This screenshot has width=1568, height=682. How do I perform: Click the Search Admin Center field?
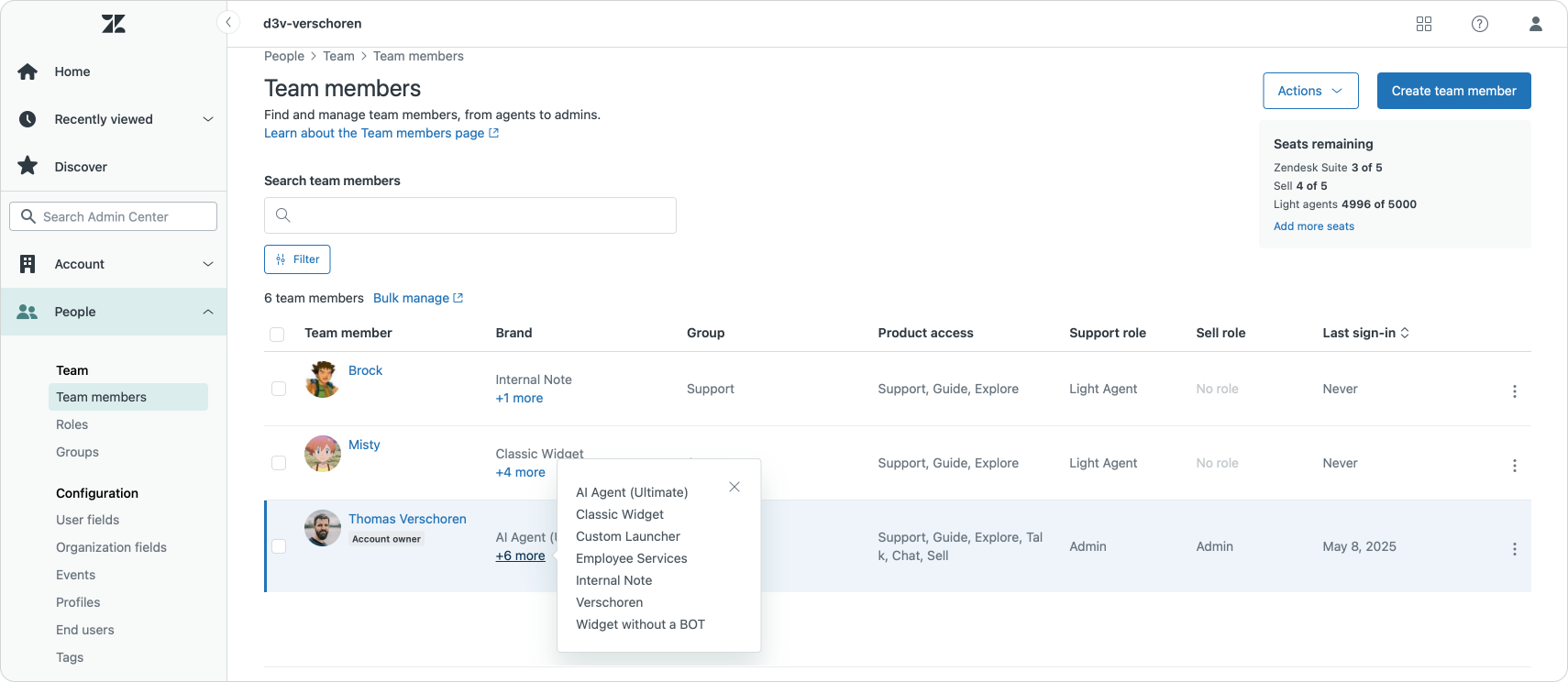coord(114,216)
